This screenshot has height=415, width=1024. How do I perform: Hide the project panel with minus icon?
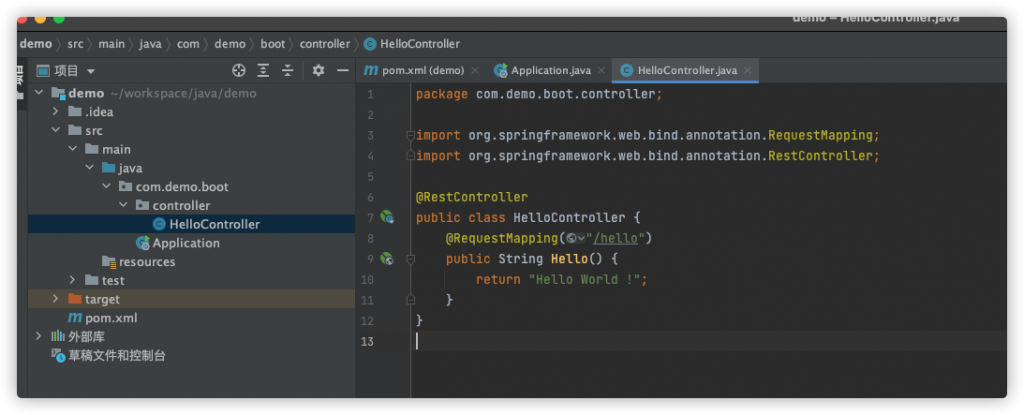pos(342,70)
